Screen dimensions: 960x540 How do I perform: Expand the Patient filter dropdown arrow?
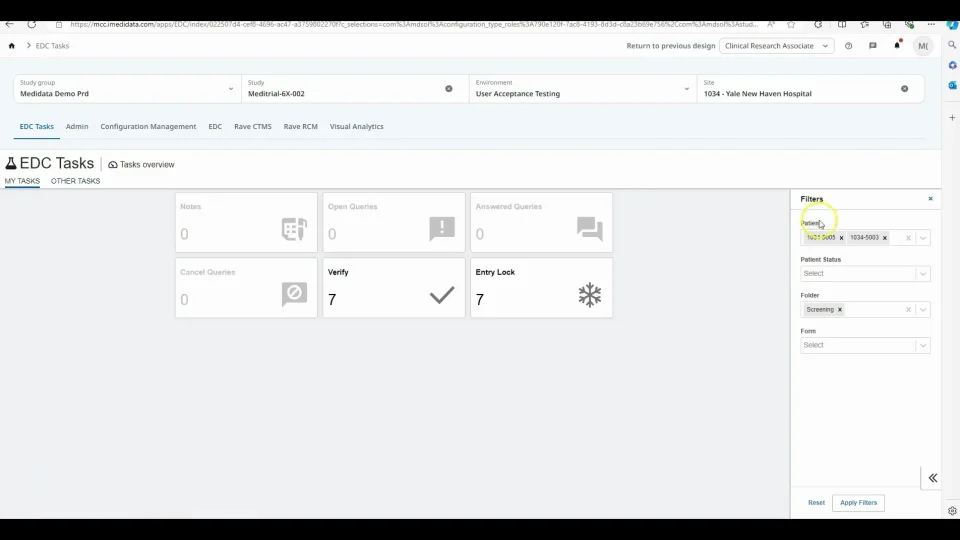923,238
